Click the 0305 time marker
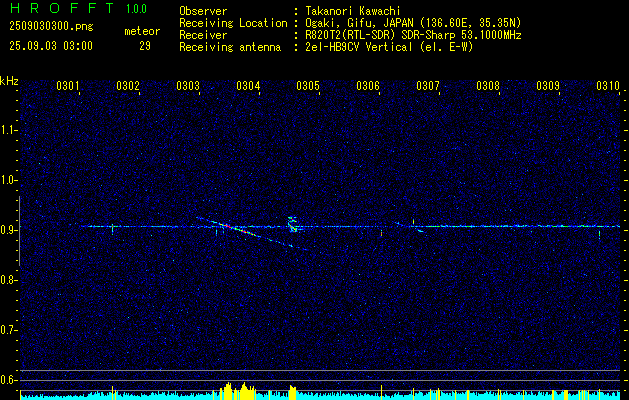Image resolution: width=629 pixels, height=400 pixels. 308,85
